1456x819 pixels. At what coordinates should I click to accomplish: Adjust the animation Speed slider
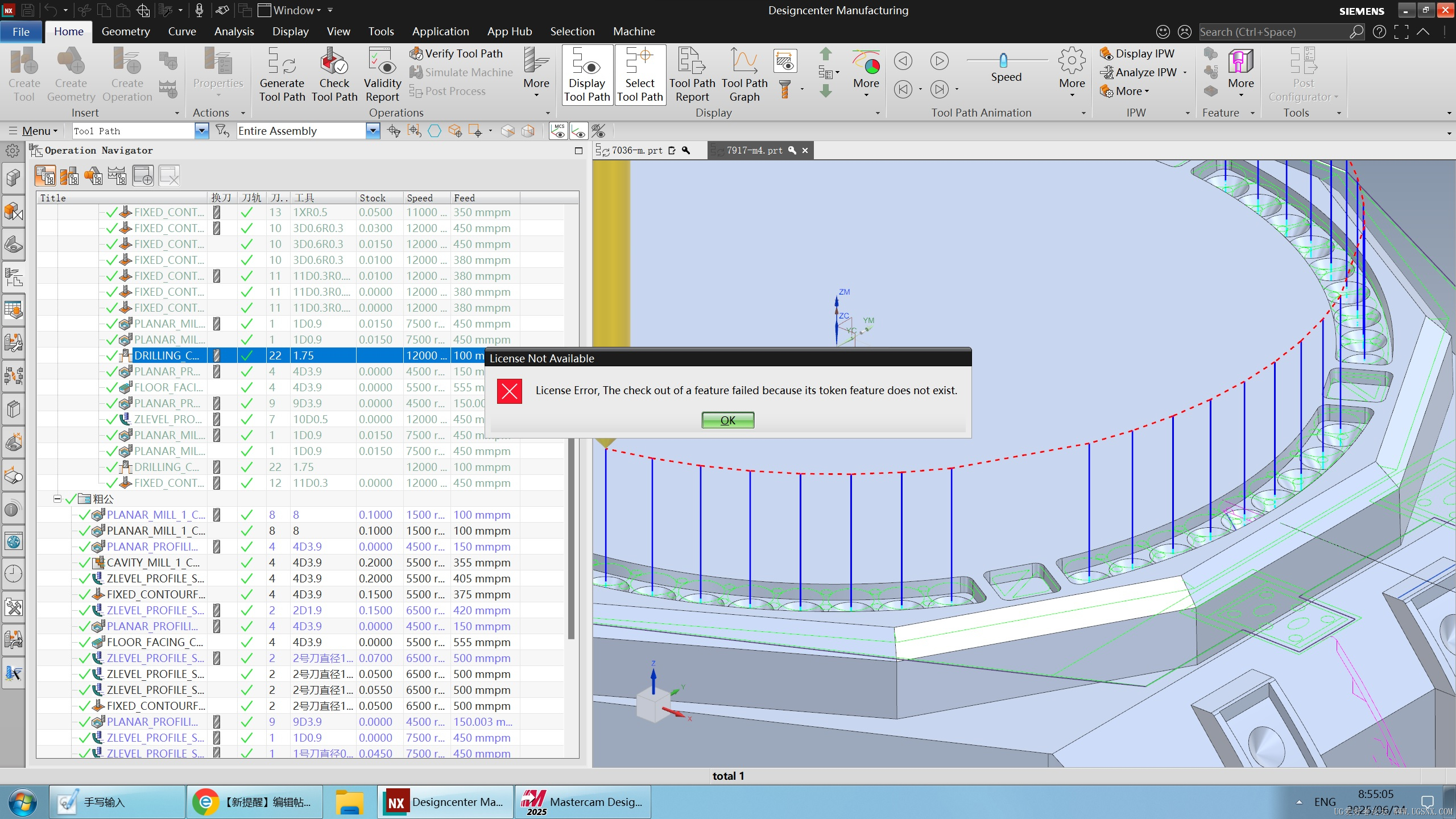1003,60
